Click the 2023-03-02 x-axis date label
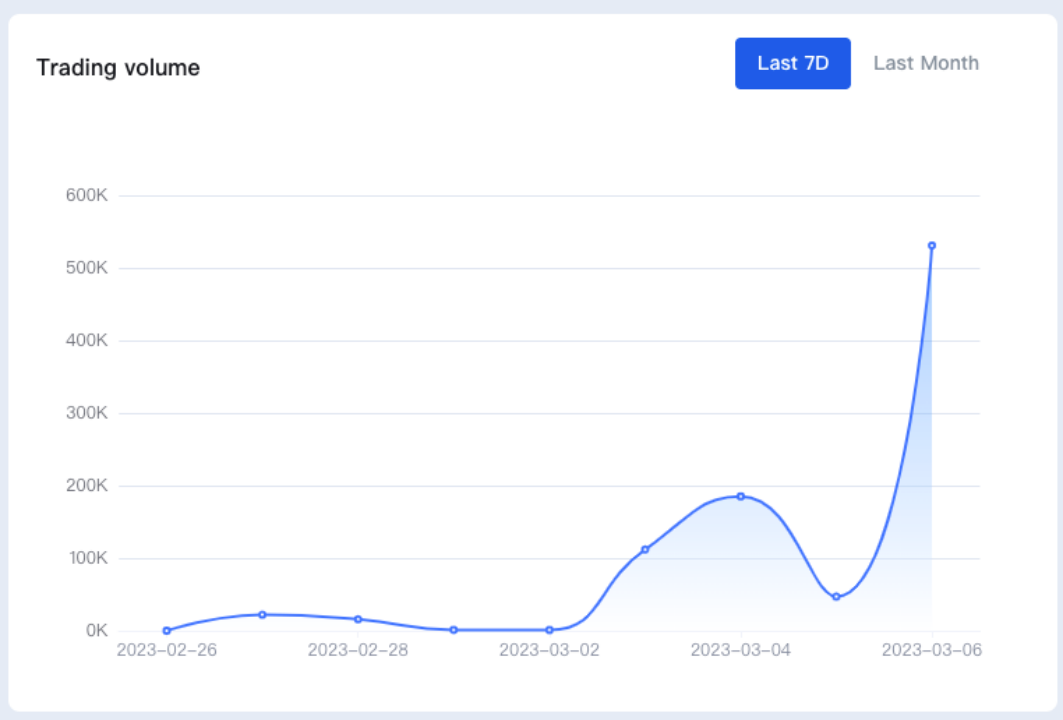This screenshot has height=720, width=1063. click(x=549, y=650)
